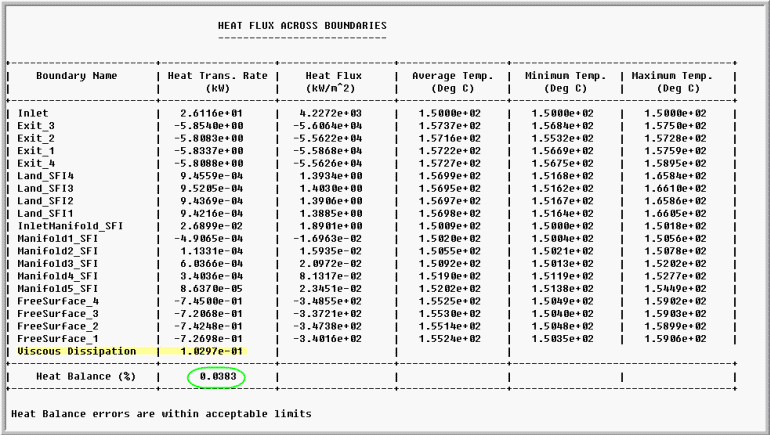
Task: Select the FreeSurface_2 boundary name
Action: click(x=58, y=326)
